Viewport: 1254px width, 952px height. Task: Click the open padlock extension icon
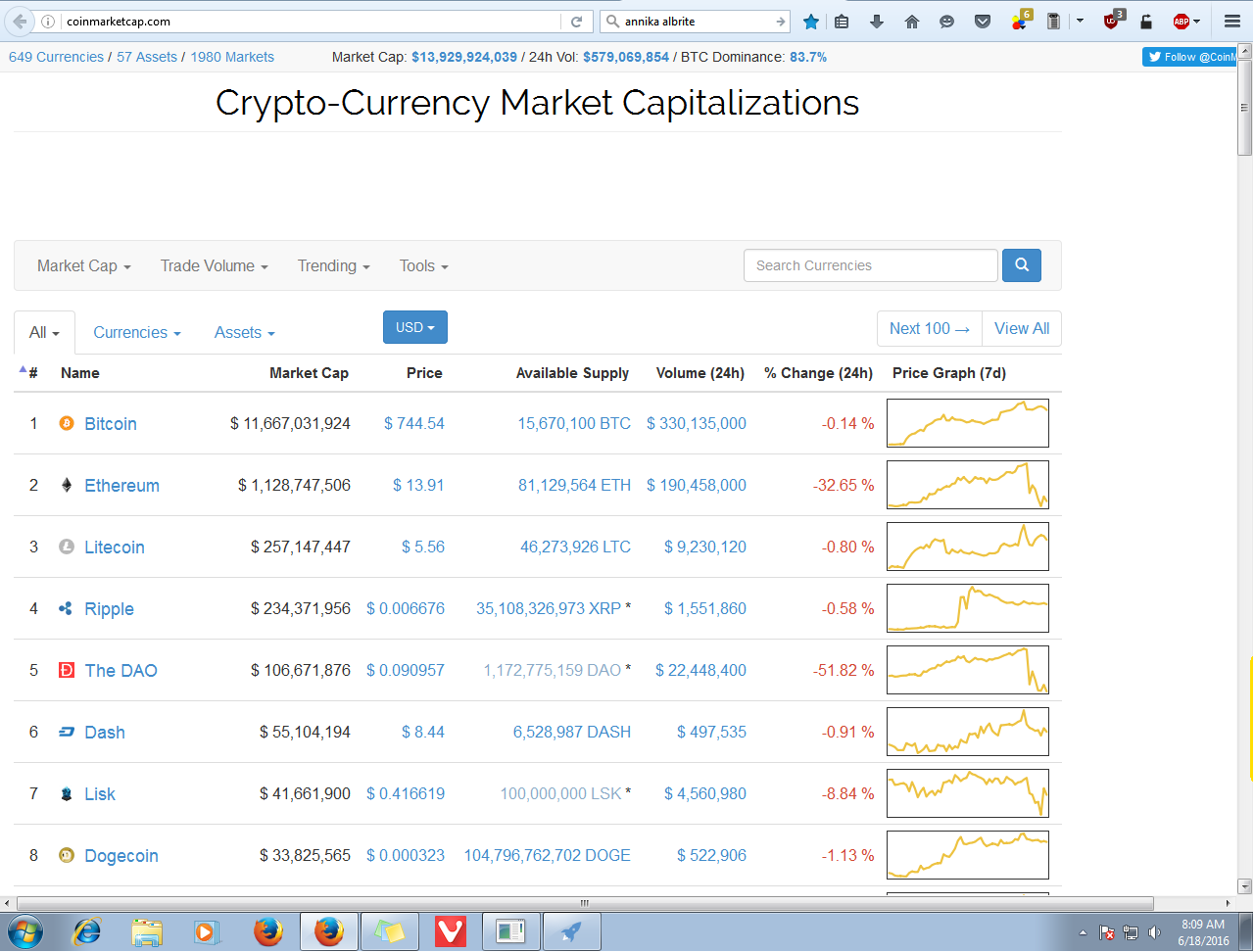(x=1145, y=21)
